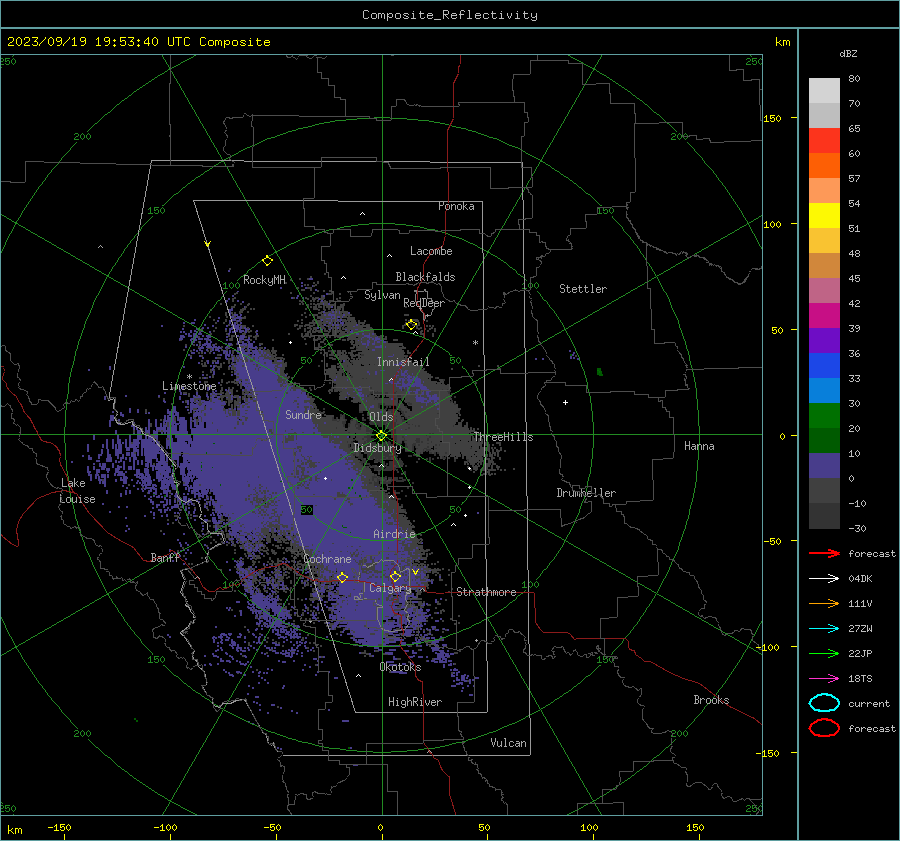Click the Lacombe city label
The height and width of the screenshot is (841, 900).
(431, 251)
